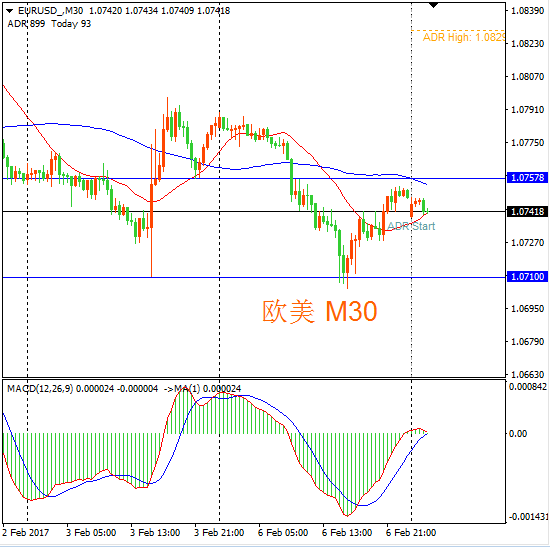The width and height of the screenshot is (550, 547).
Task: Click the 6 Feb 13:00 time axis label
Action: (x=347, y=533)
